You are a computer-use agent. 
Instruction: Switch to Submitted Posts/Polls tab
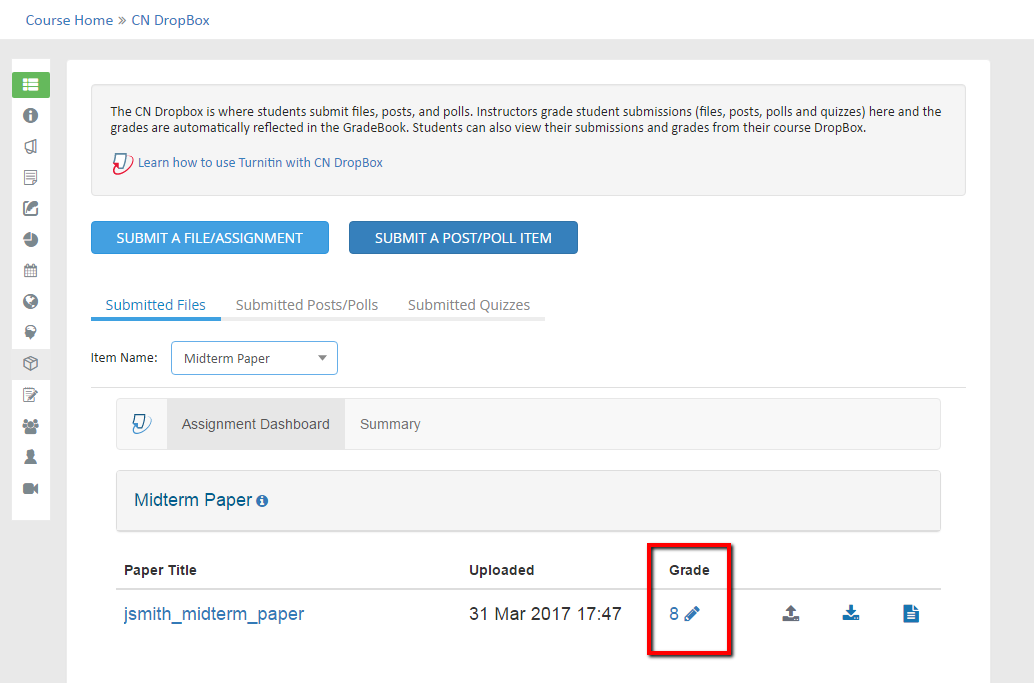click(307, 305)
